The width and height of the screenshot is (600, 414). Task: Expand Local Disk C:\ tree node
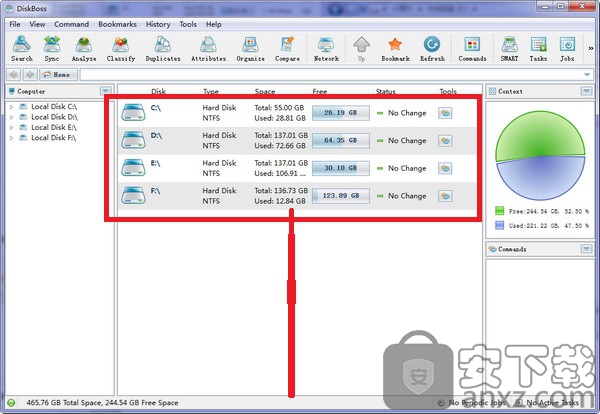coord(11,107)
